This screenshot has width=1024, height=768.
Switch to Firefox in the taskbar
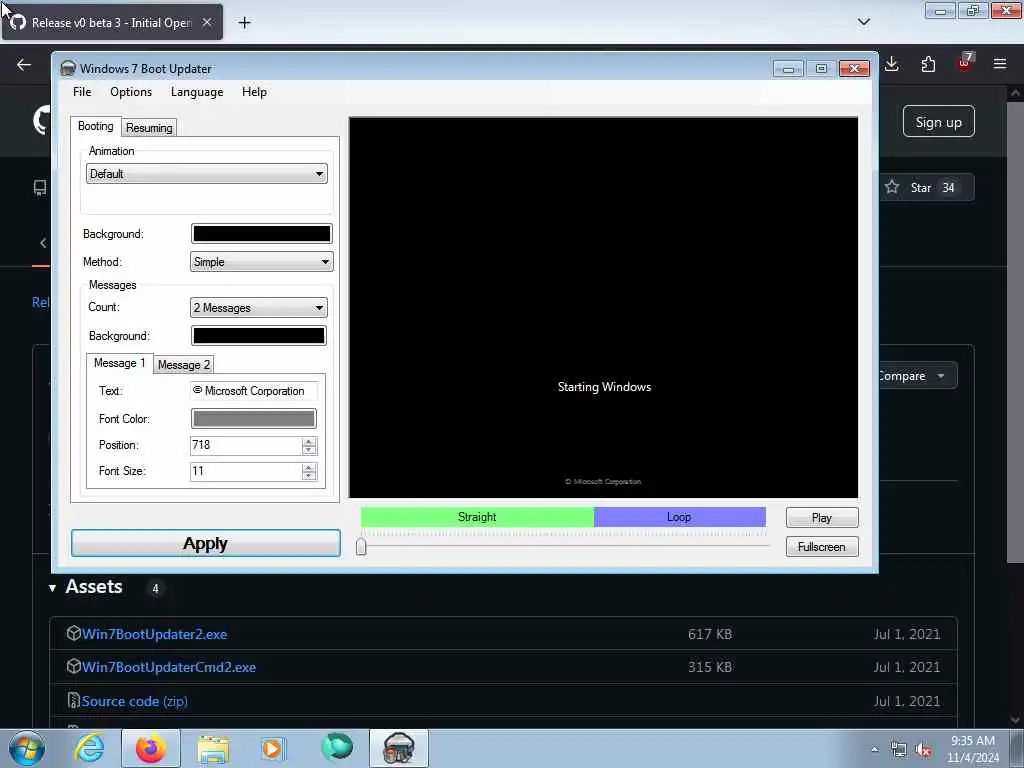pos(151,748)
